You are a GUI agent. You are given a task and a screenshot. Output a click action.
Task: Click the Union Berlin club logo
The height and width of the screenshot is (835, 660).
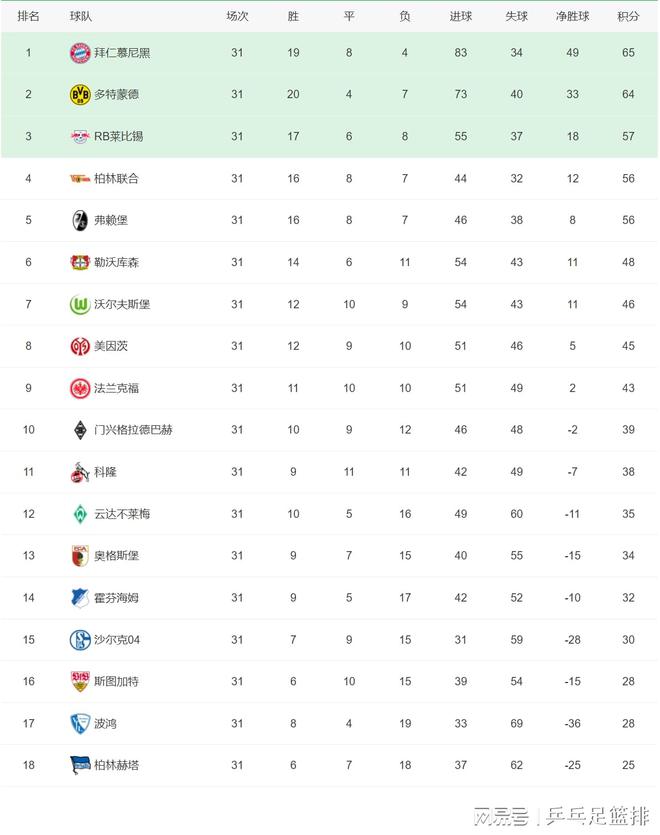click(80, 178)
